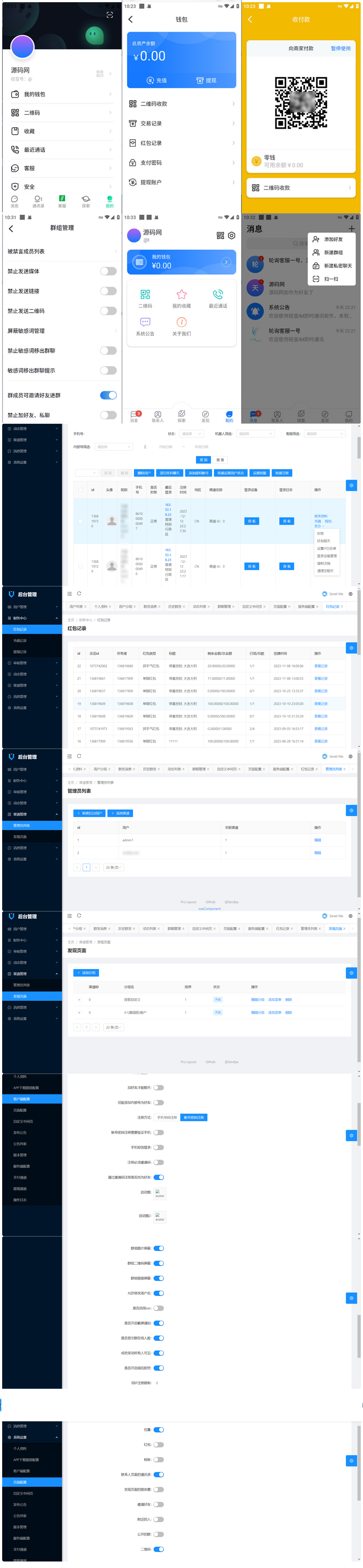Open settings hexagon icon beside QR icon
This screenshot has width=363, height=1568.
click(x=231, y=236)
